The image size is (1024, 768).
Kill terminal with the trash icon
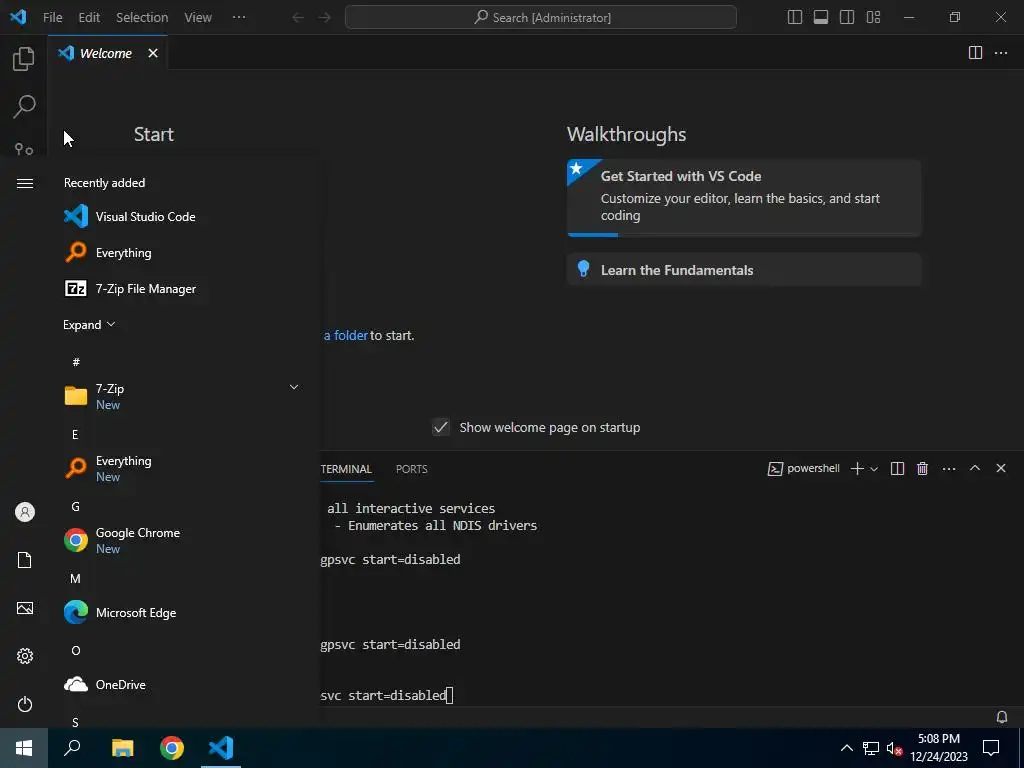pyautogui.click(x=922, y=468)
